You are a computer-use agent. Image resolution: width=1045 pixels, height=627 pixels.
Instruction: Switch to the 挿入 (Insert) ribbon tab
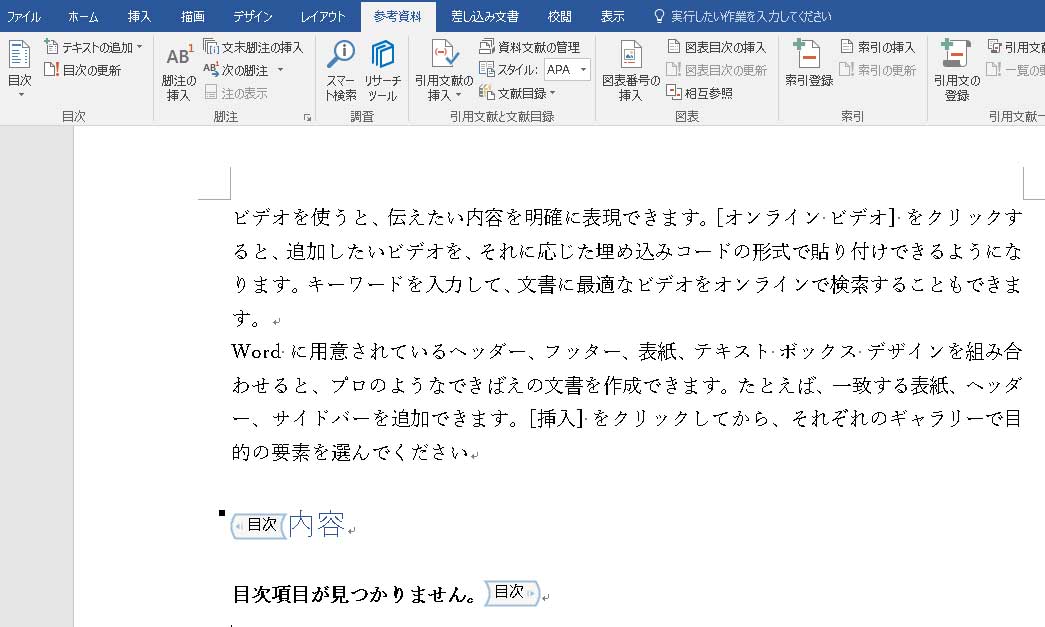tap(140, 16)
